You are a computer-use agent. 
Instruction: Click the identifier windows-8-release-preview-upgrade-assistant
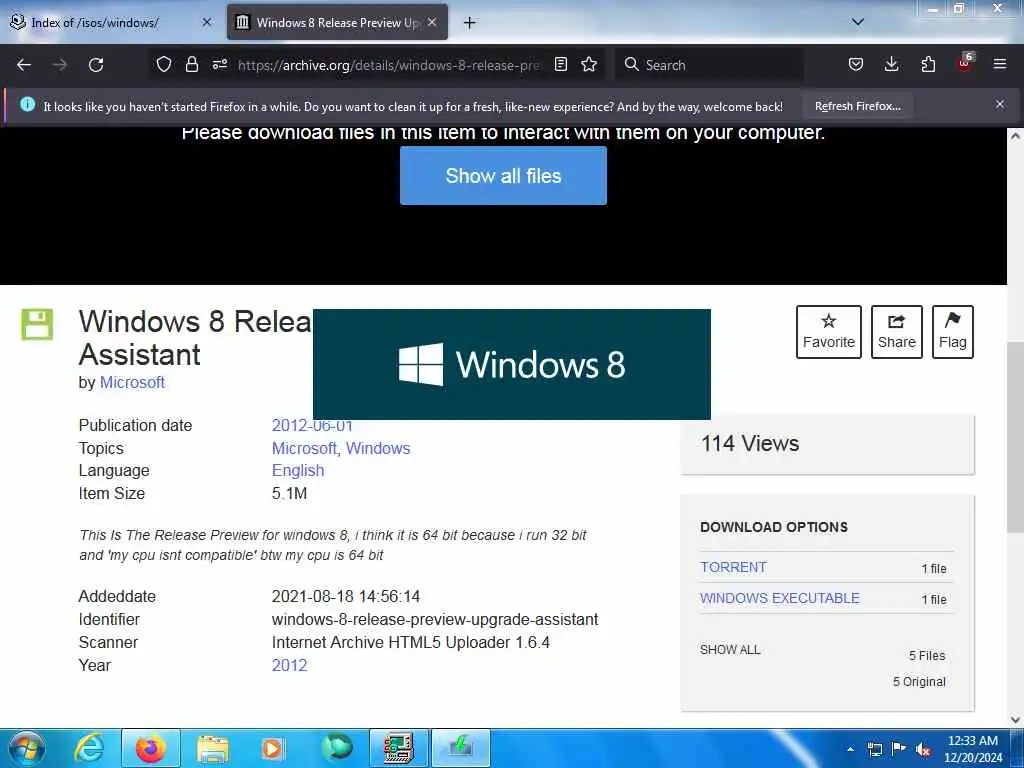pos(435,620)
